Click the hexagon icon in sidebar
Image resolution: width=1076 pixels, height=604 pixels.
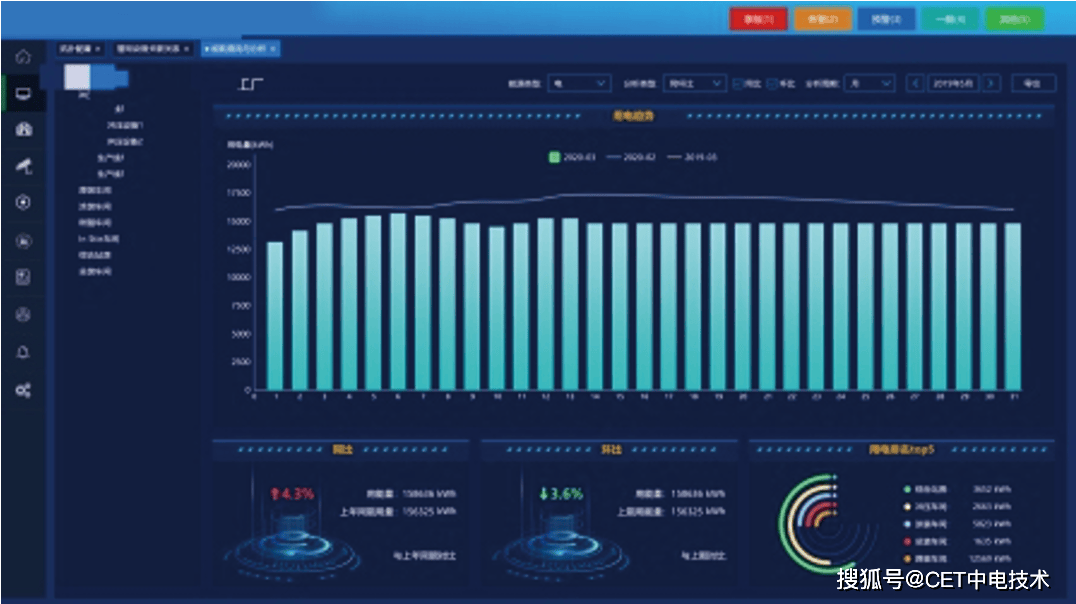tap(23, 203)
